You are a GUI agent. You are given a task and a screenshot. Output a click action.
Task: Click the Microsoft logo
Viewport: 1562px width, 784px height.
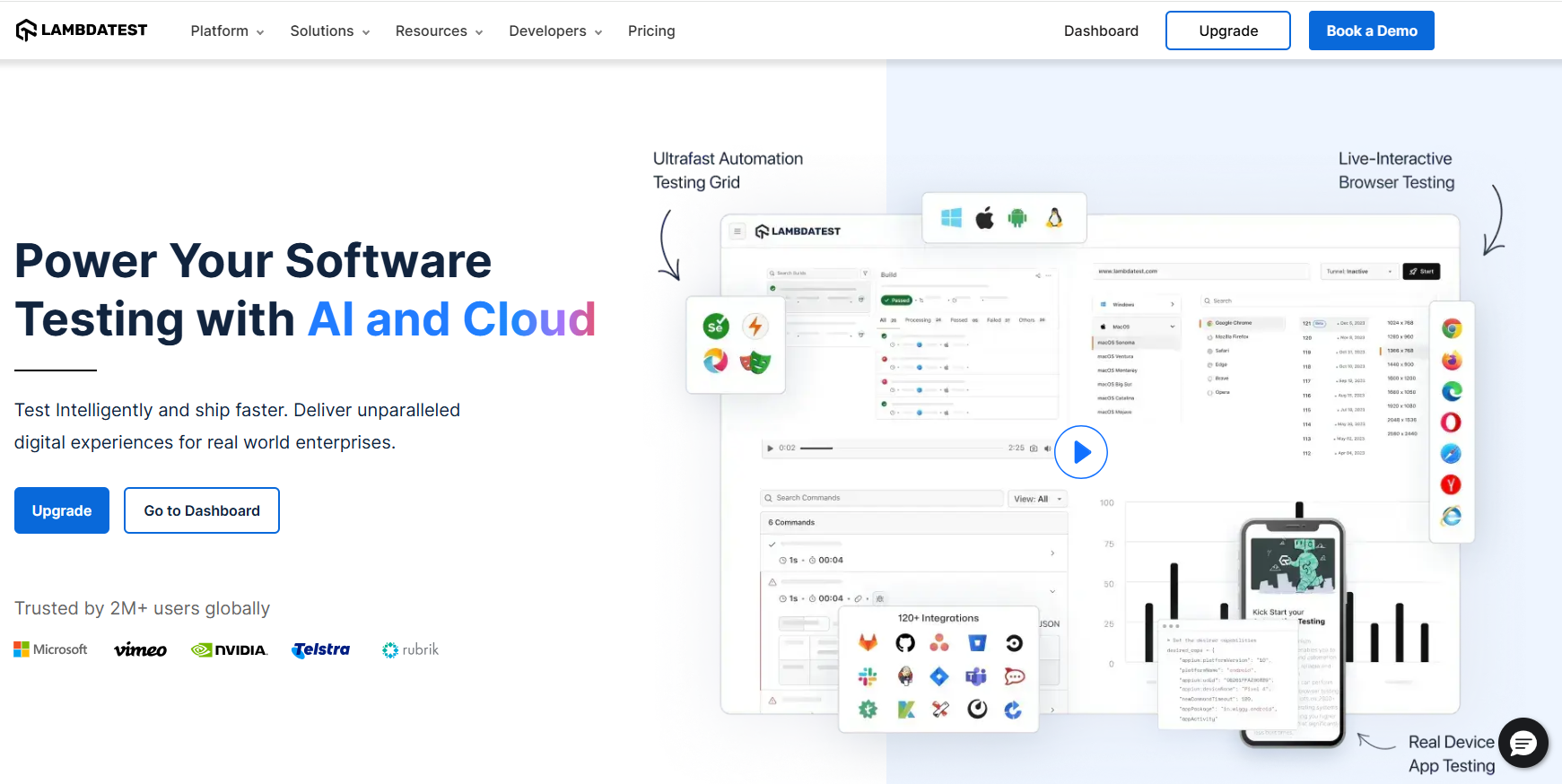pyautogui.click(x=50, y=649)
